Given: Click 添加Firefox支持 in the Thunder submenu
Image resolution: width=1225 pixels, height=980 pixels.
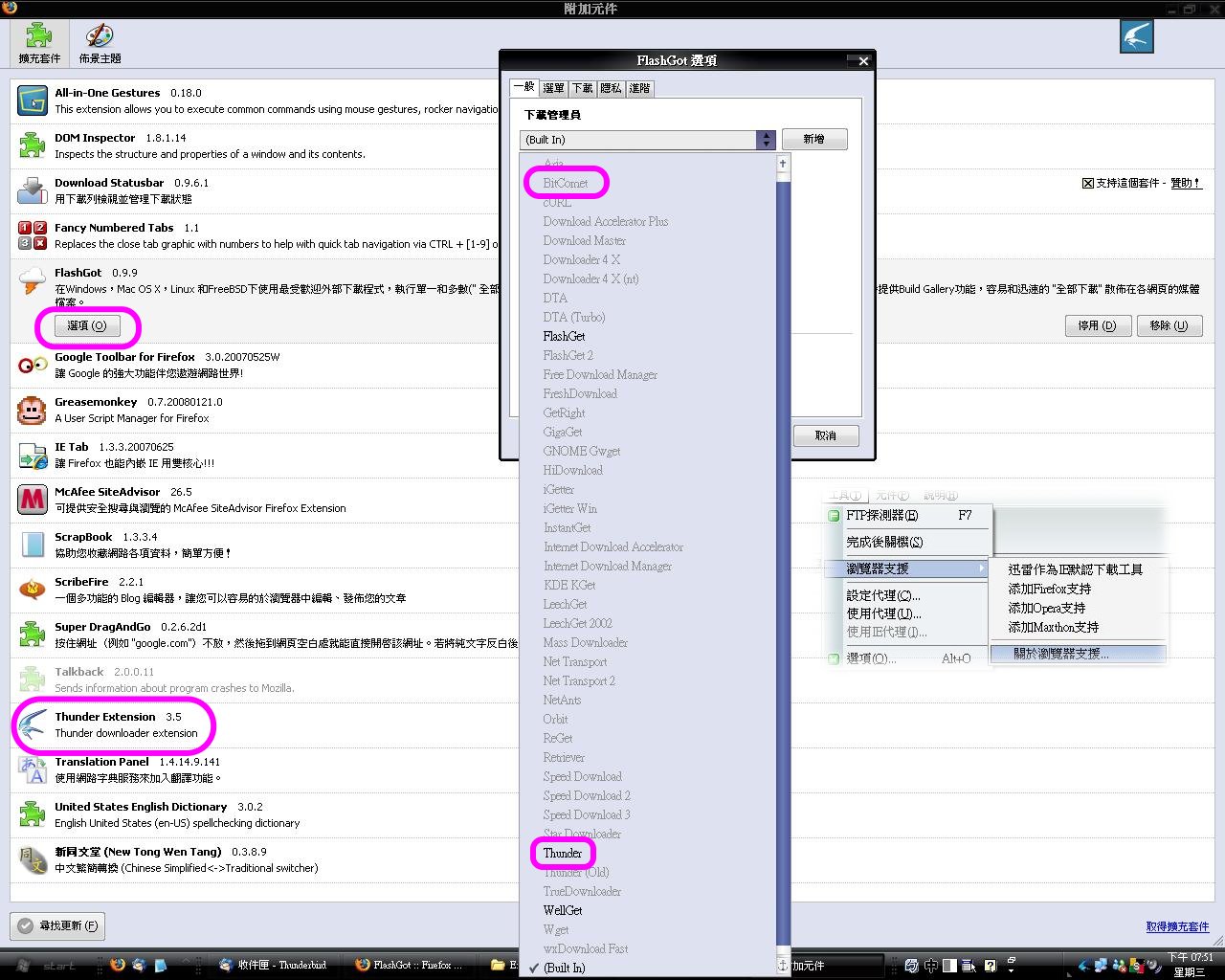Looking at the screenshot, I should tap(1050, 589).
